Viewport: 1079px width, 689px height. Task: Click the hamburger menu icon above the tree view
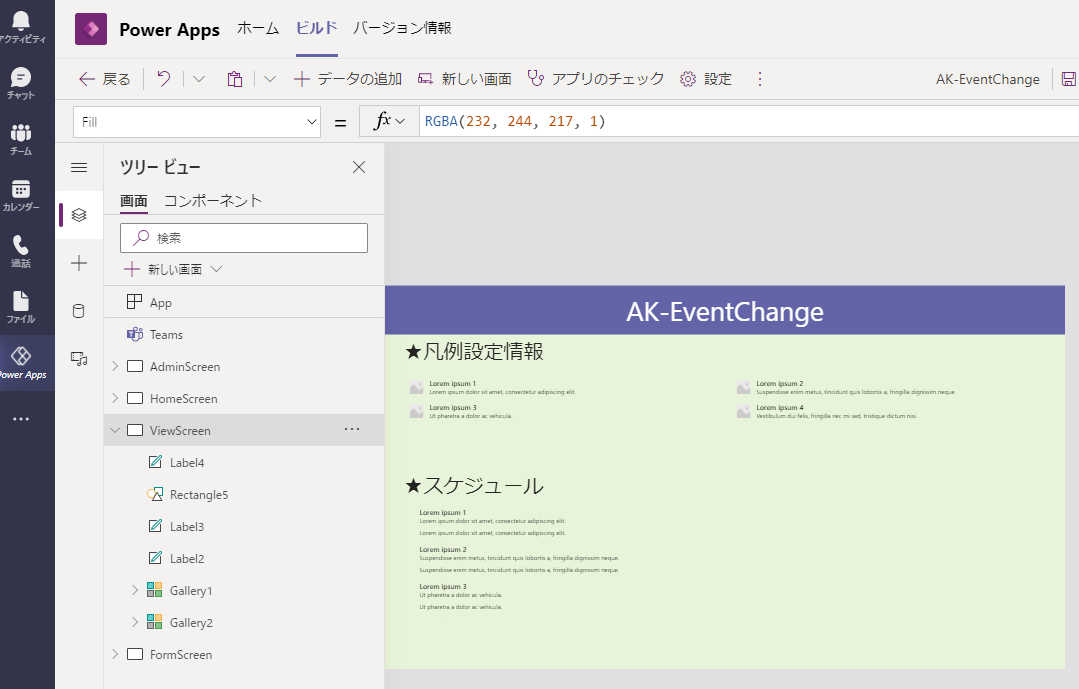tap(79, 167)
